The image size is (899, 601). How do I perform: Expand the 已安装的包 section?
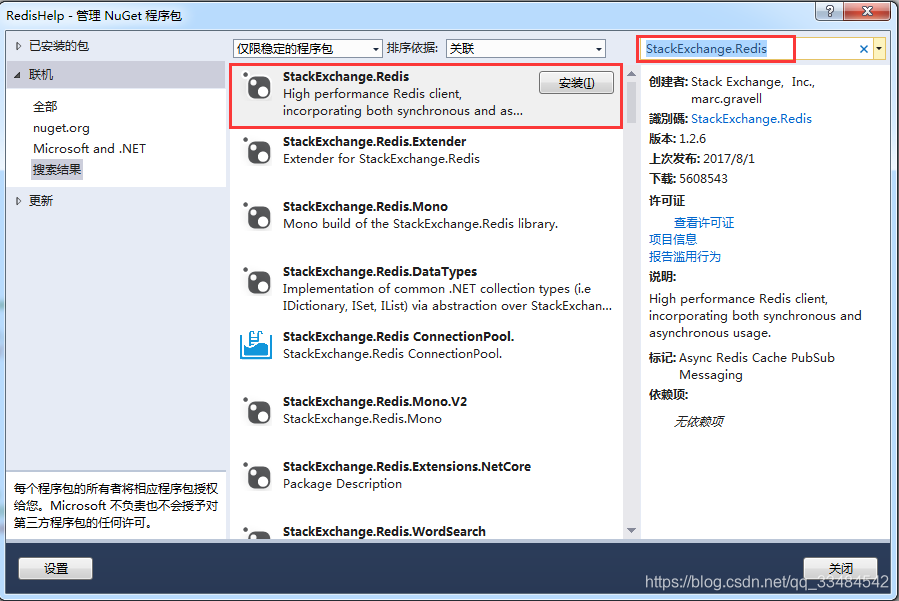pos(18,46)
